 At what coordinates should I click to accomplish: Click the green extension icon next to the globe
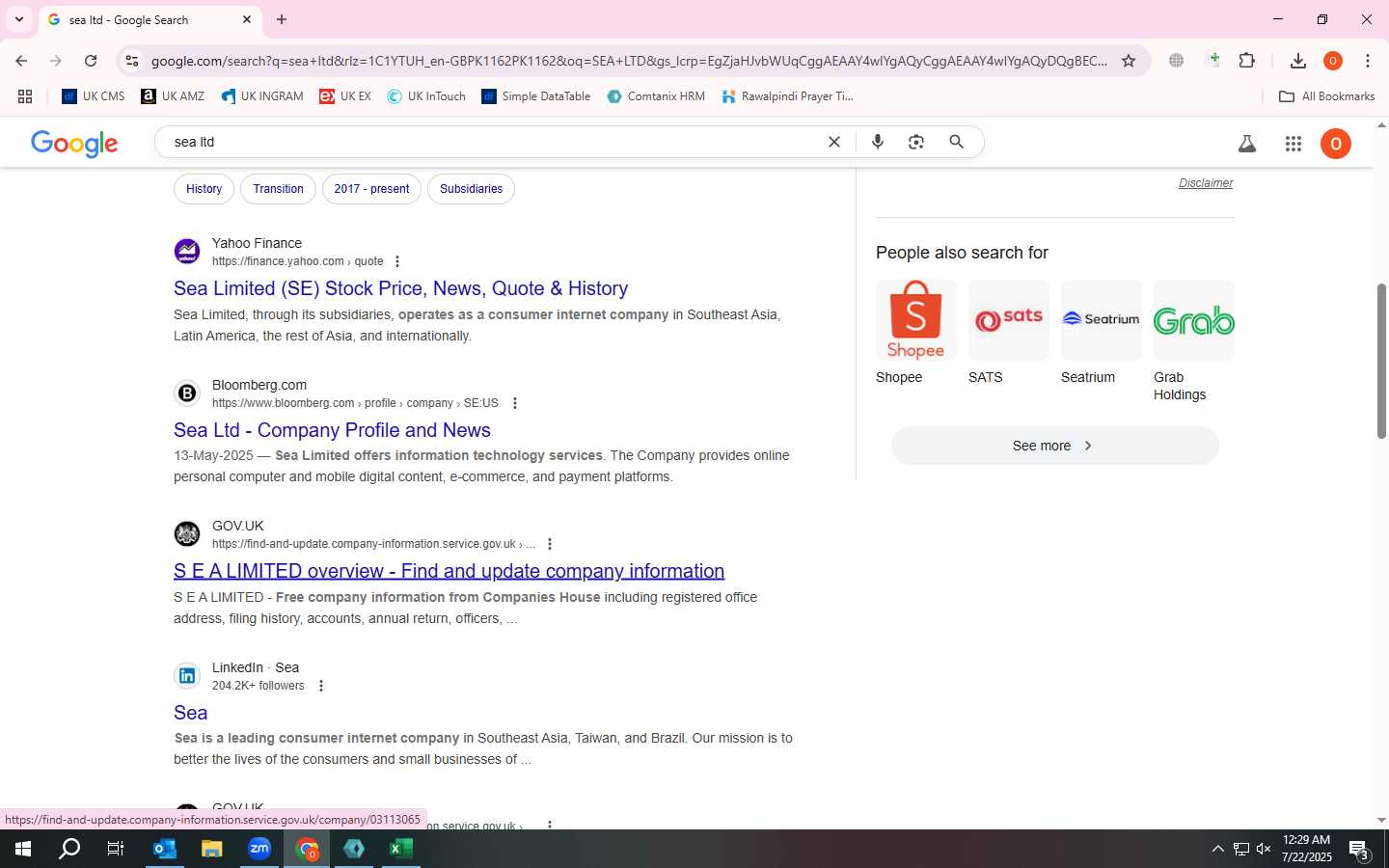(1214, 61)
